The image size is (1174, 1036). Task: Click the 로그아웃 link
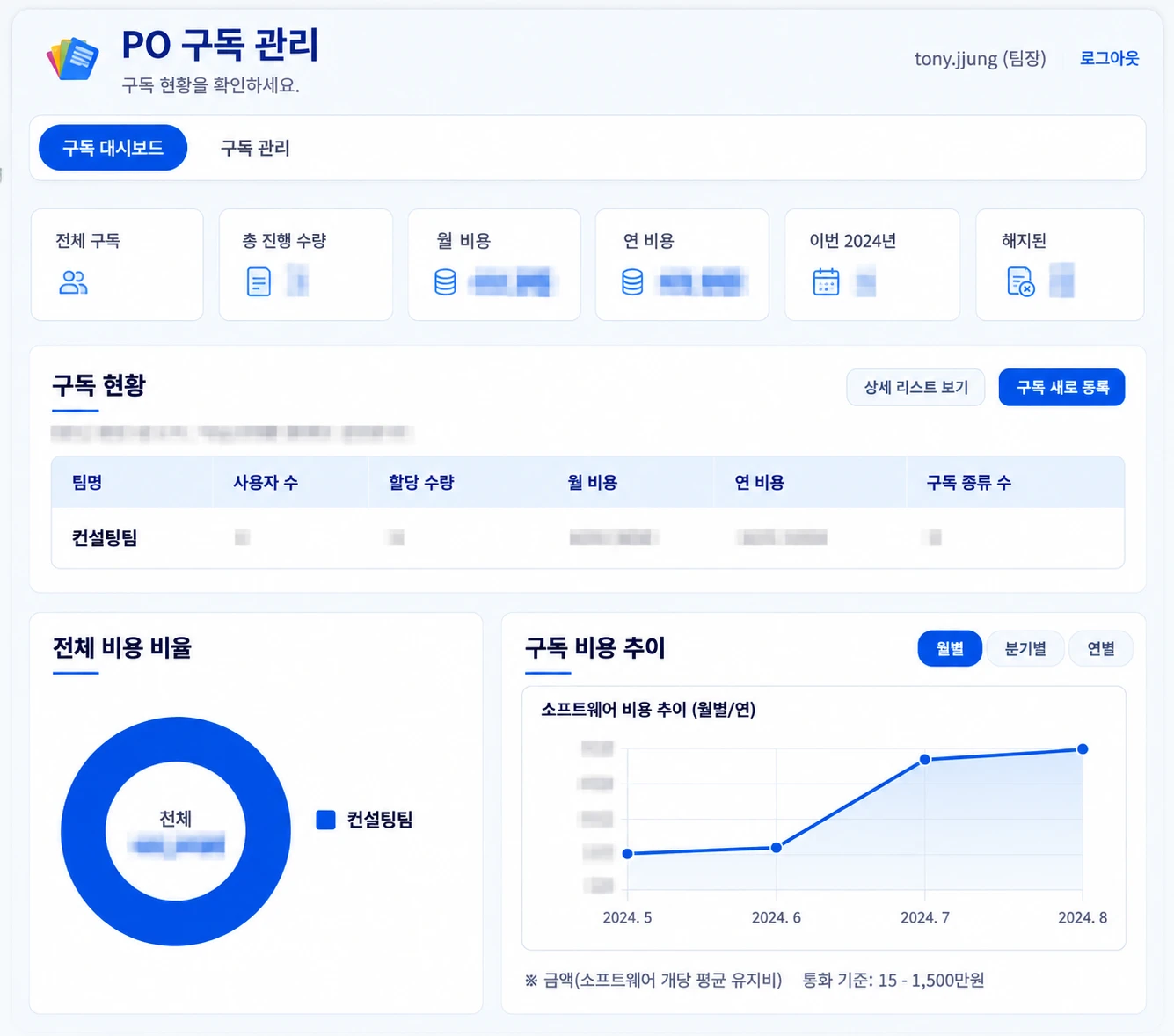(1109, 58)
